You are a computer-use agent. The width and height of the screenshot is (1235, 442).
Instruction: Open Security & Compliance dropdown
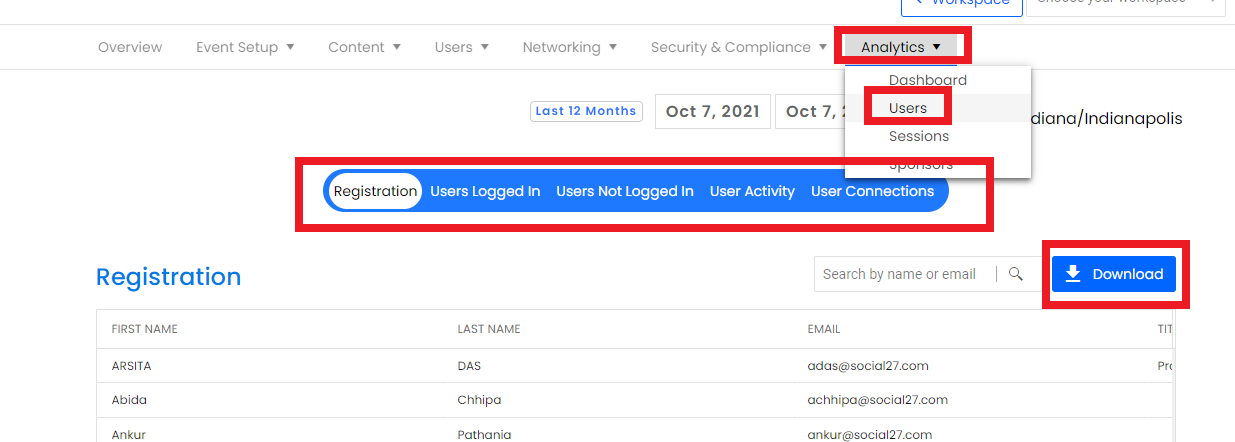click(738, 47)
